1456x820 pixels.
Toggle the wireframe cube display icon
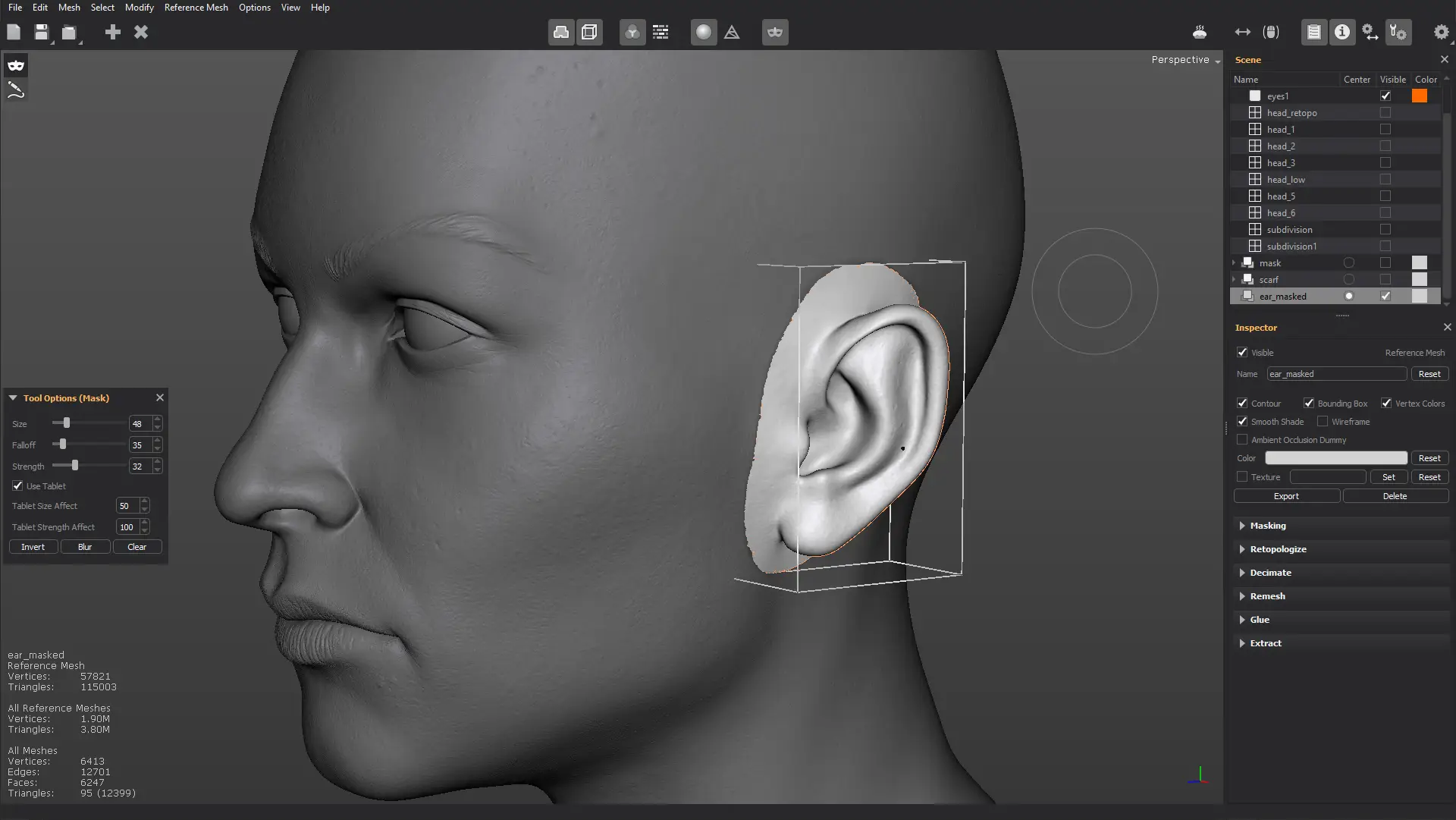pos(589,33)
